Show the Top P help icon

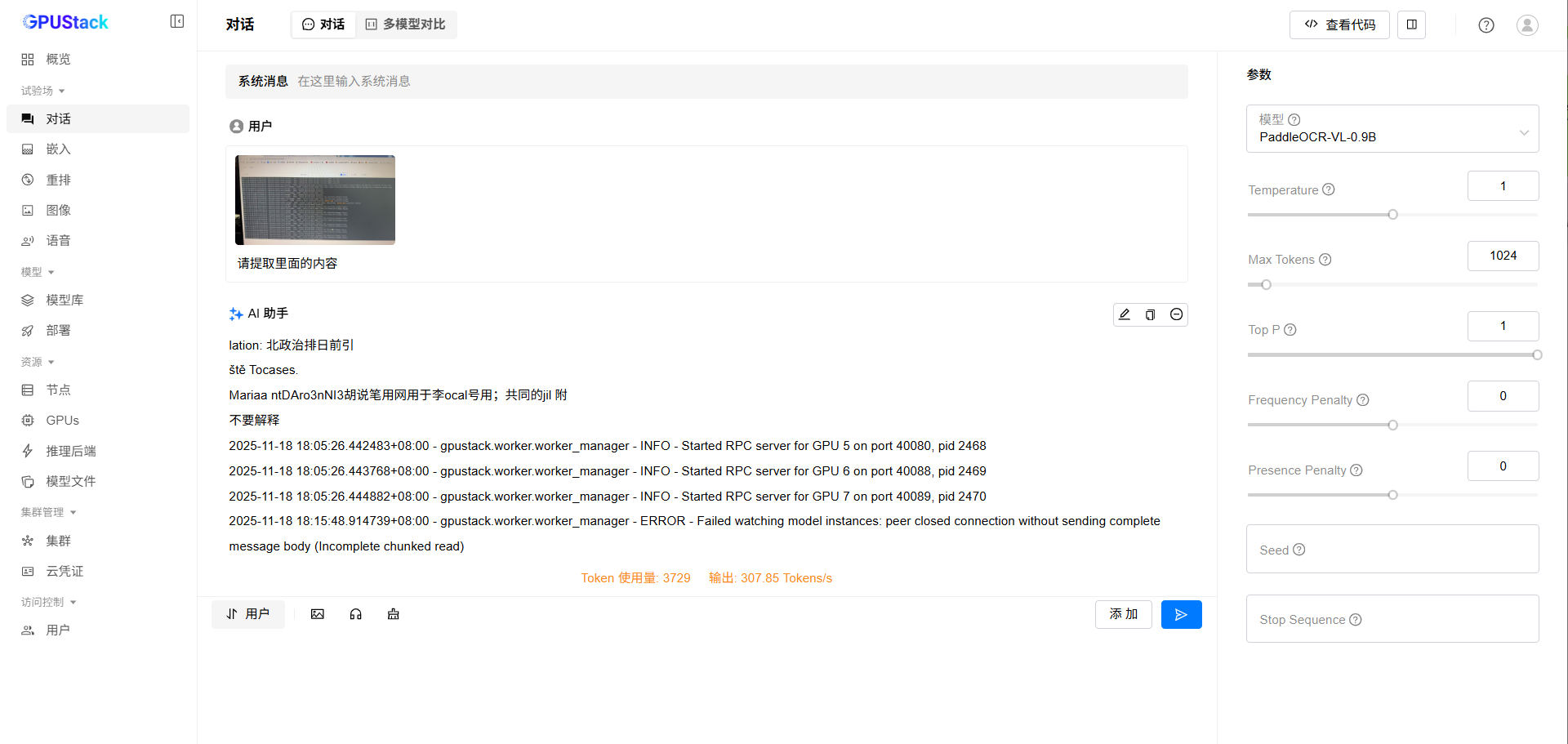coord(1290,330)
